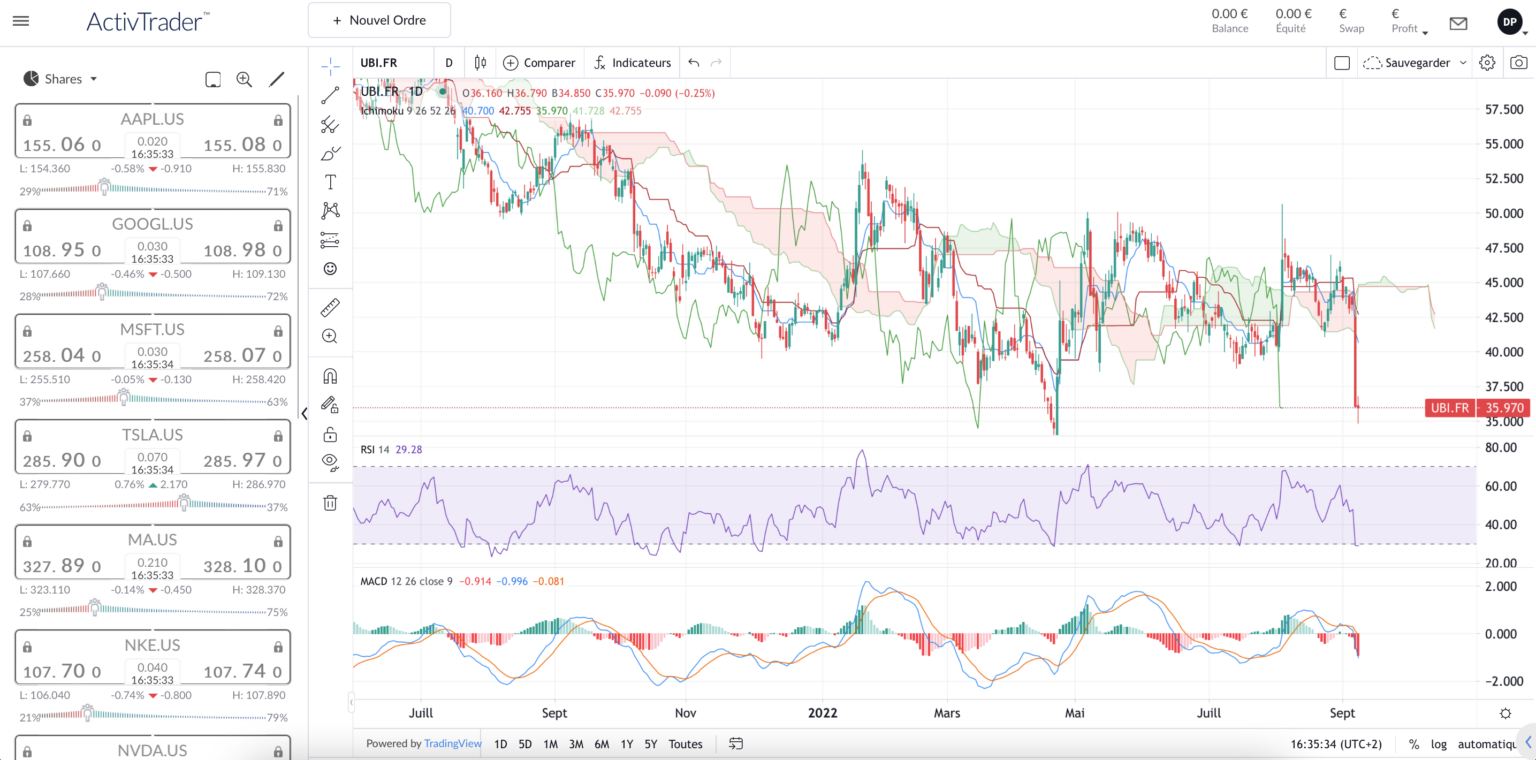Open the Shares watchlist dropdown
This screenshot has height=760, width=1536.
tap(60, 78)
